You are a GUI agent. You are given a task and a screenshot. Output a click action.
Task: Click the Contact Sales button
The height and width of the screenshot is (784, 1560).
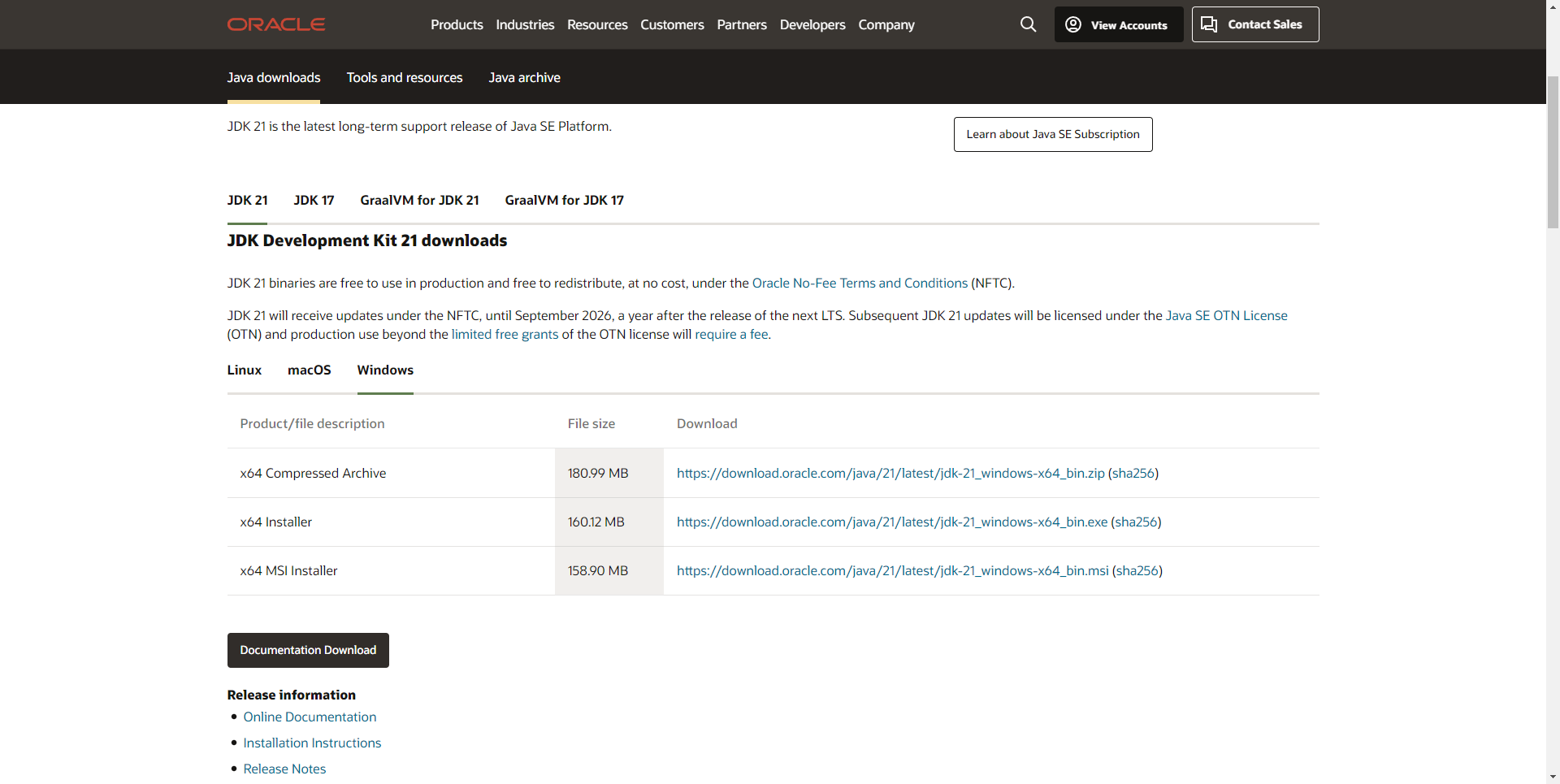point(1255,24)
